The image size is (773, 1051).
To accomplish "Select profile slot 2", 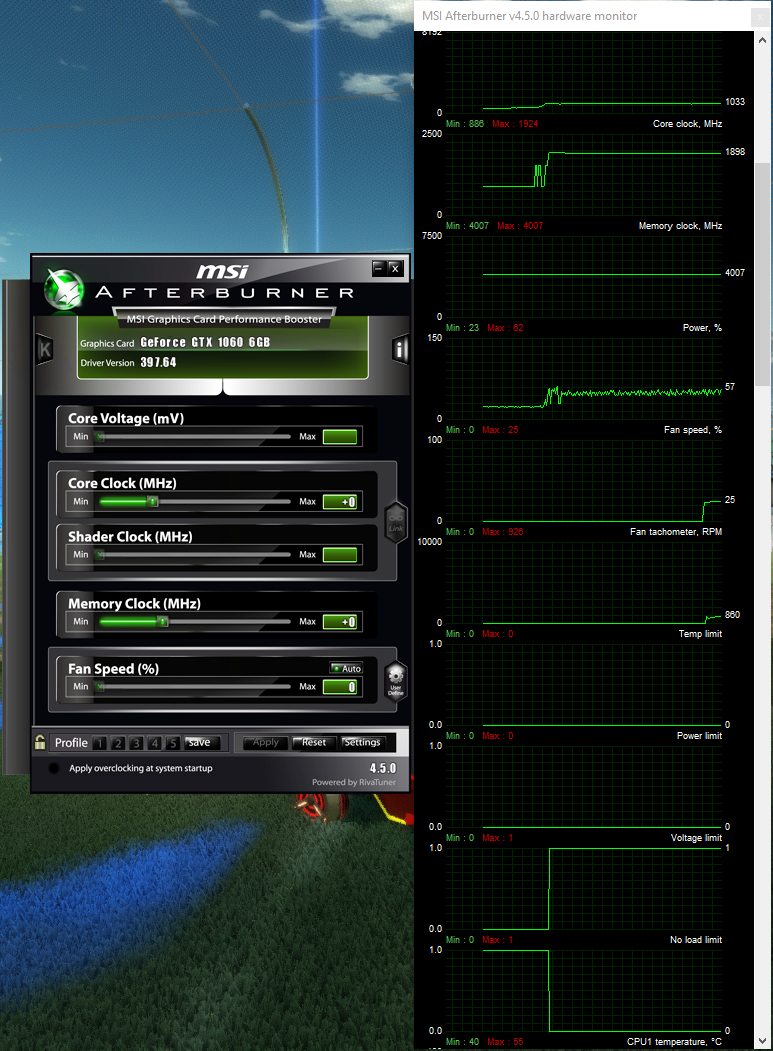I will tap(118, 743).
